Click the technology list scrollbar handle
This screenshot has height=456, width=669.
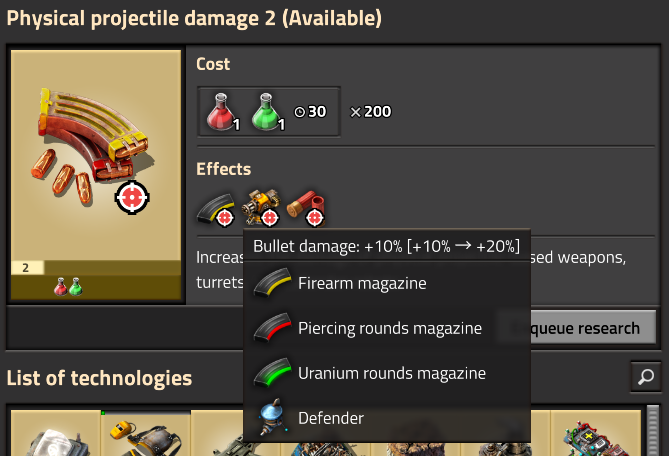653,431
